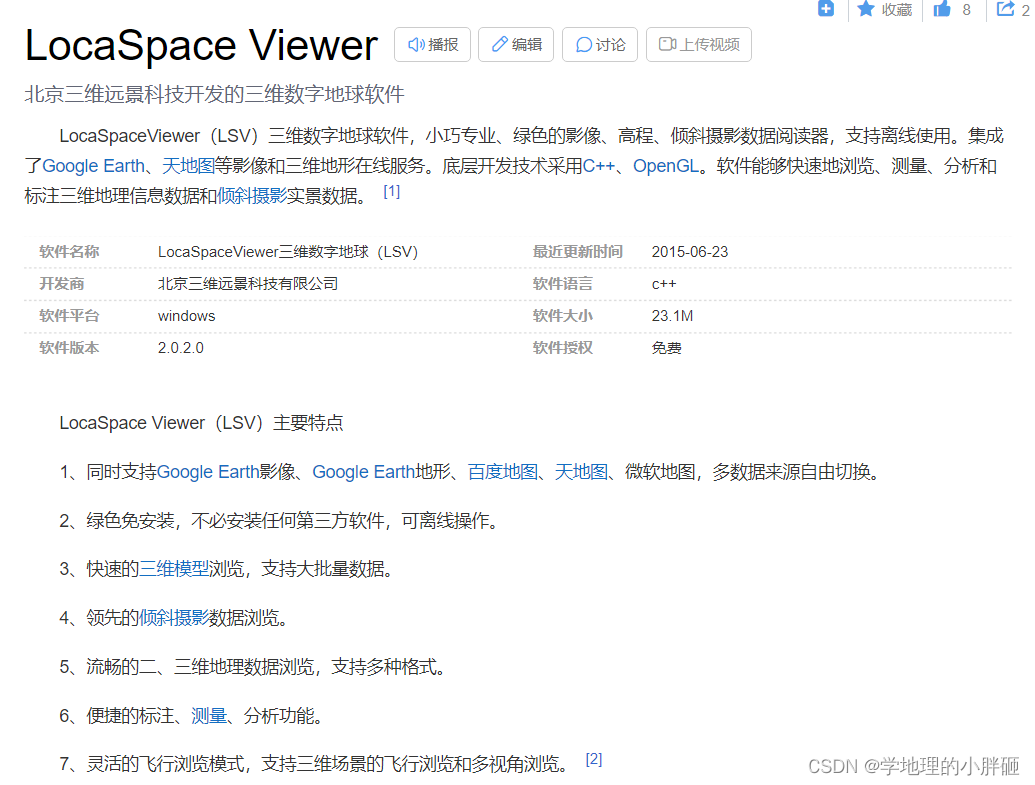Viewport: 1035px width, 785px height.
Task: Click the 软件语言 label
Action: tap(562, 284)
